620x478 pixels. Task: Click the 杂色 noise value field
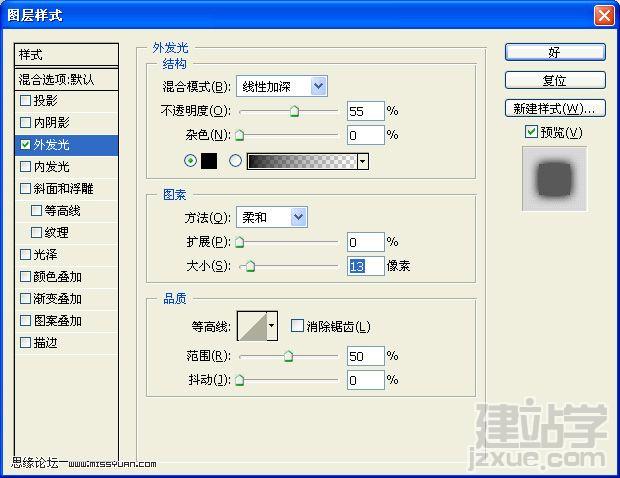tap(366, 135)
